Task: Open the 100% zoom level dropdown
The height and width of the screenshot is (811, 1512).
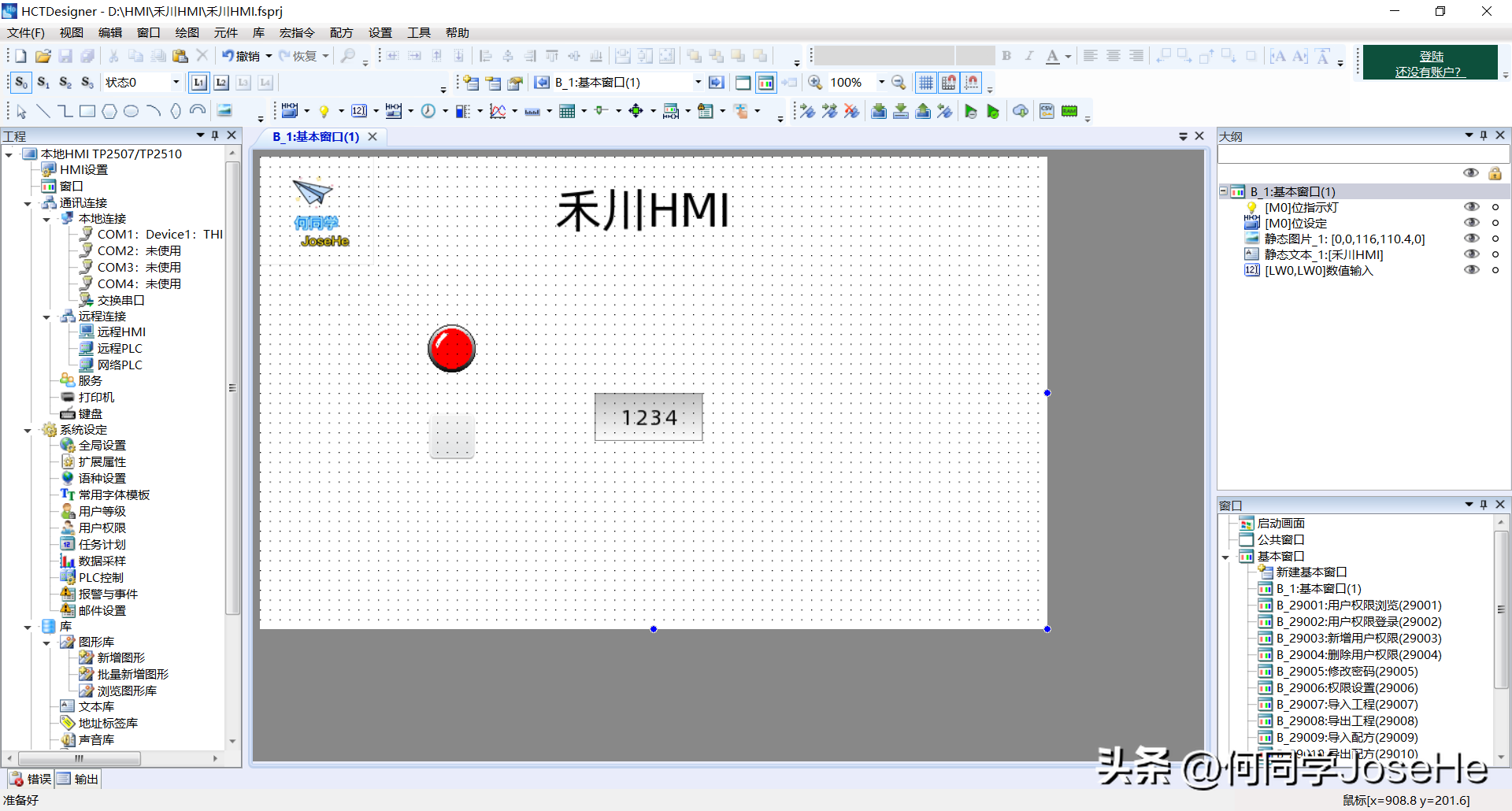Action: tap(881, 83)
